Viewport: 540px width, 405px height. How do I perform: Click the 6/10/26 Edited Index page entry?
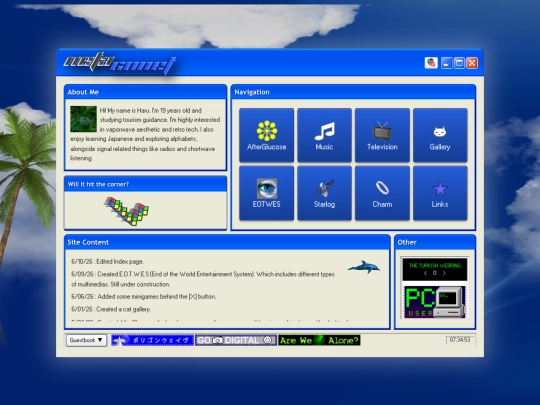pos(107,262)
